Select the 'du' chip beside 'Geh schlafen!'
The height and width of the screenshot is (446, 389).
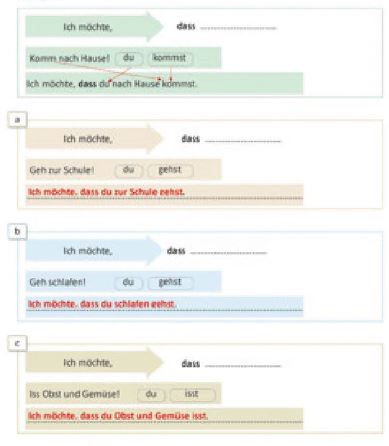129,282
